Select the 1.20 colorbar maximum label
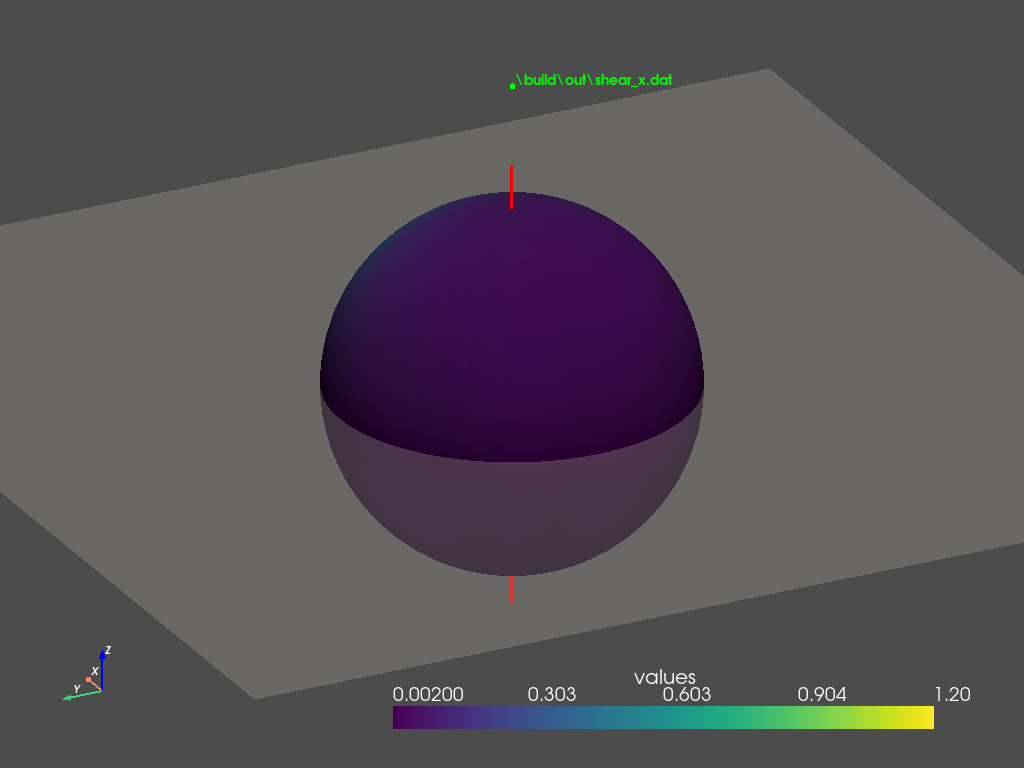 pyautogui.click(x=950, y=695)
